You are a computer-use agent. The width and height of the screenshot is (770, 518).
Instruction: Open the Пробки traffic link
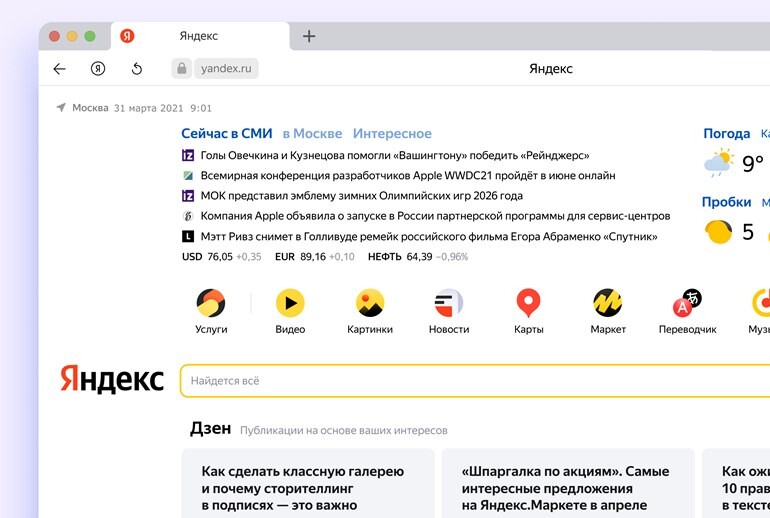click(726, 201)
